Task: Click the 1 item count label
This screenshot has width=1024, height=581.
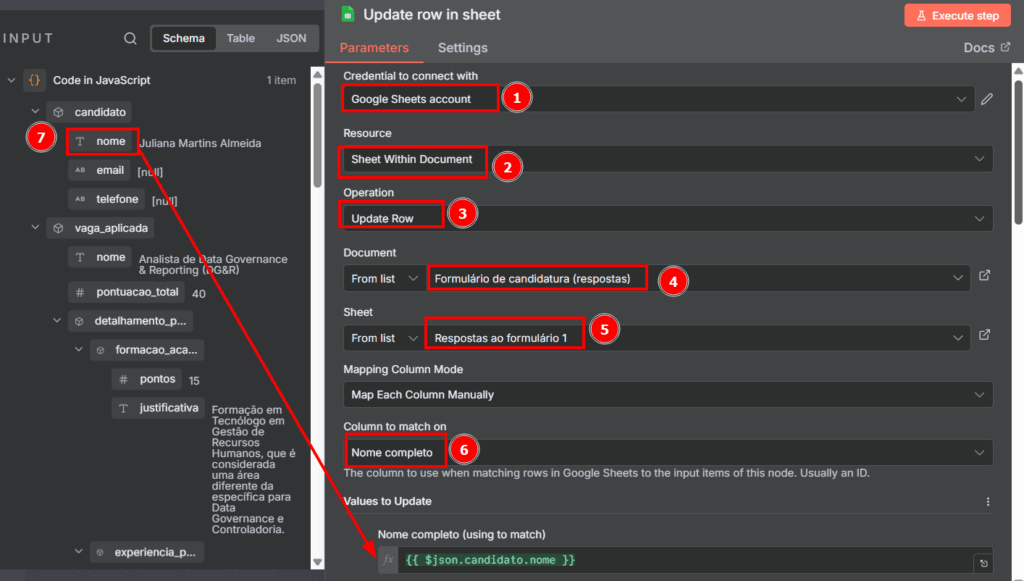Action: [x=281, y=80]
